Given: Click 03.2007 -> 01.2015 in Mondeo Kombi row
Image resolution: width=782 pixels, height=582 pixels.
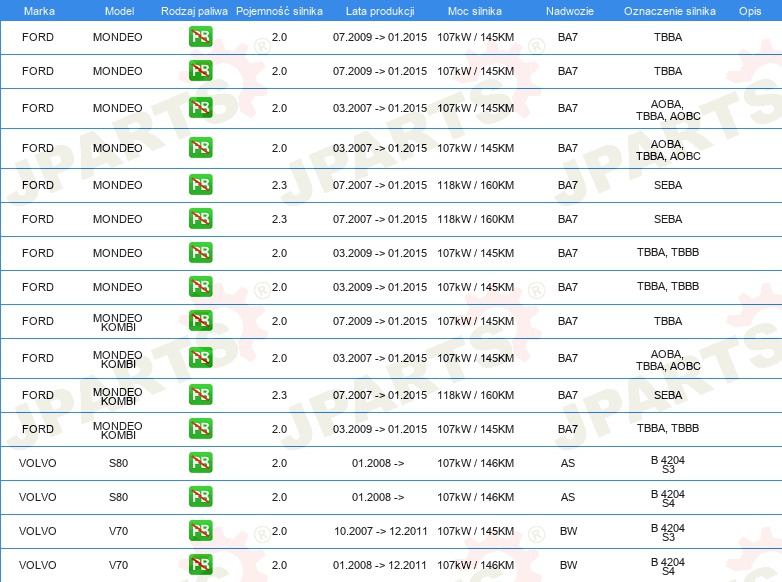Looking at the screenshot, I should click(380, 358).
